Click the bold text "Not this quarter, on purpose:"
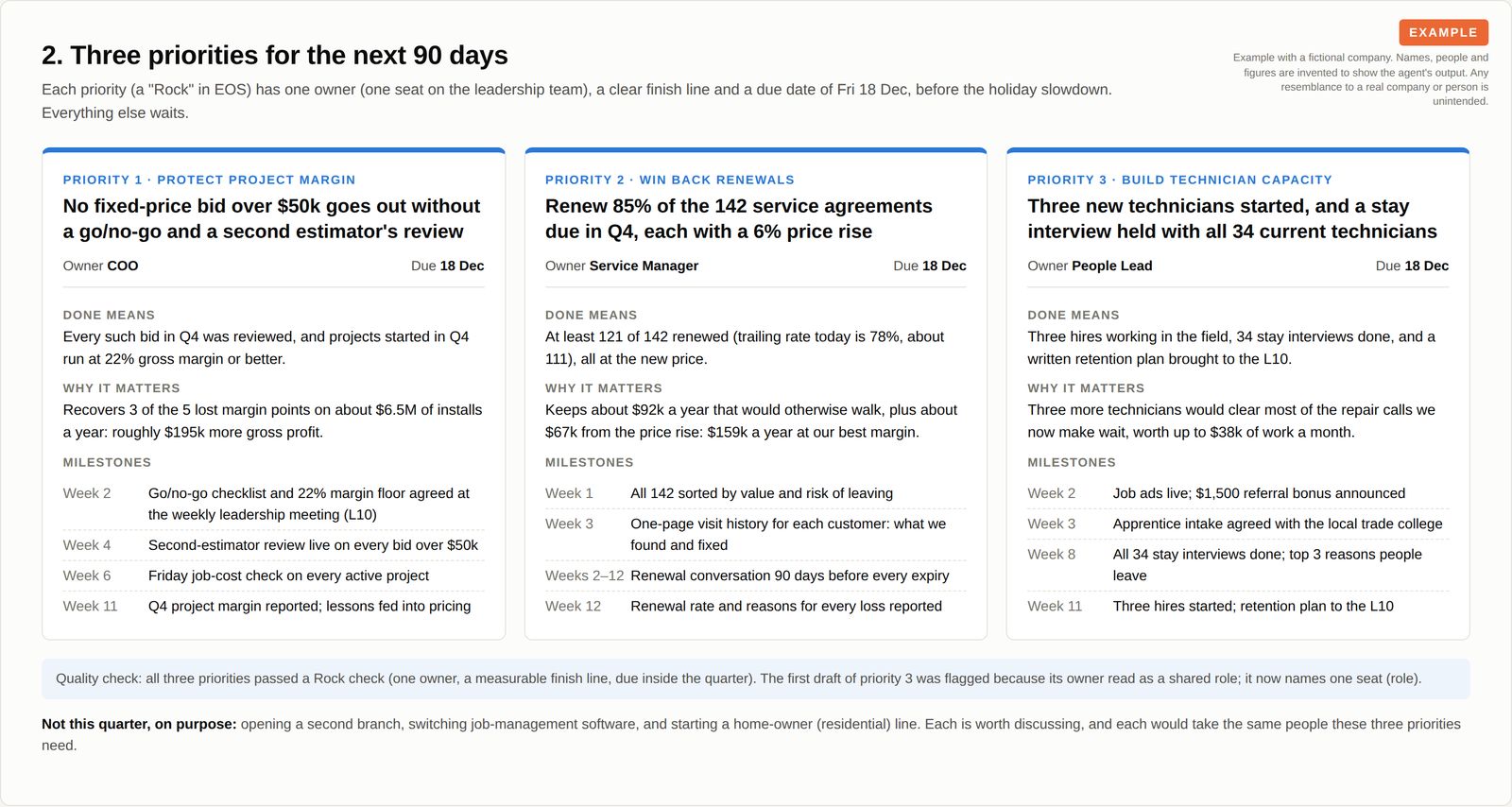 [139, 724]
